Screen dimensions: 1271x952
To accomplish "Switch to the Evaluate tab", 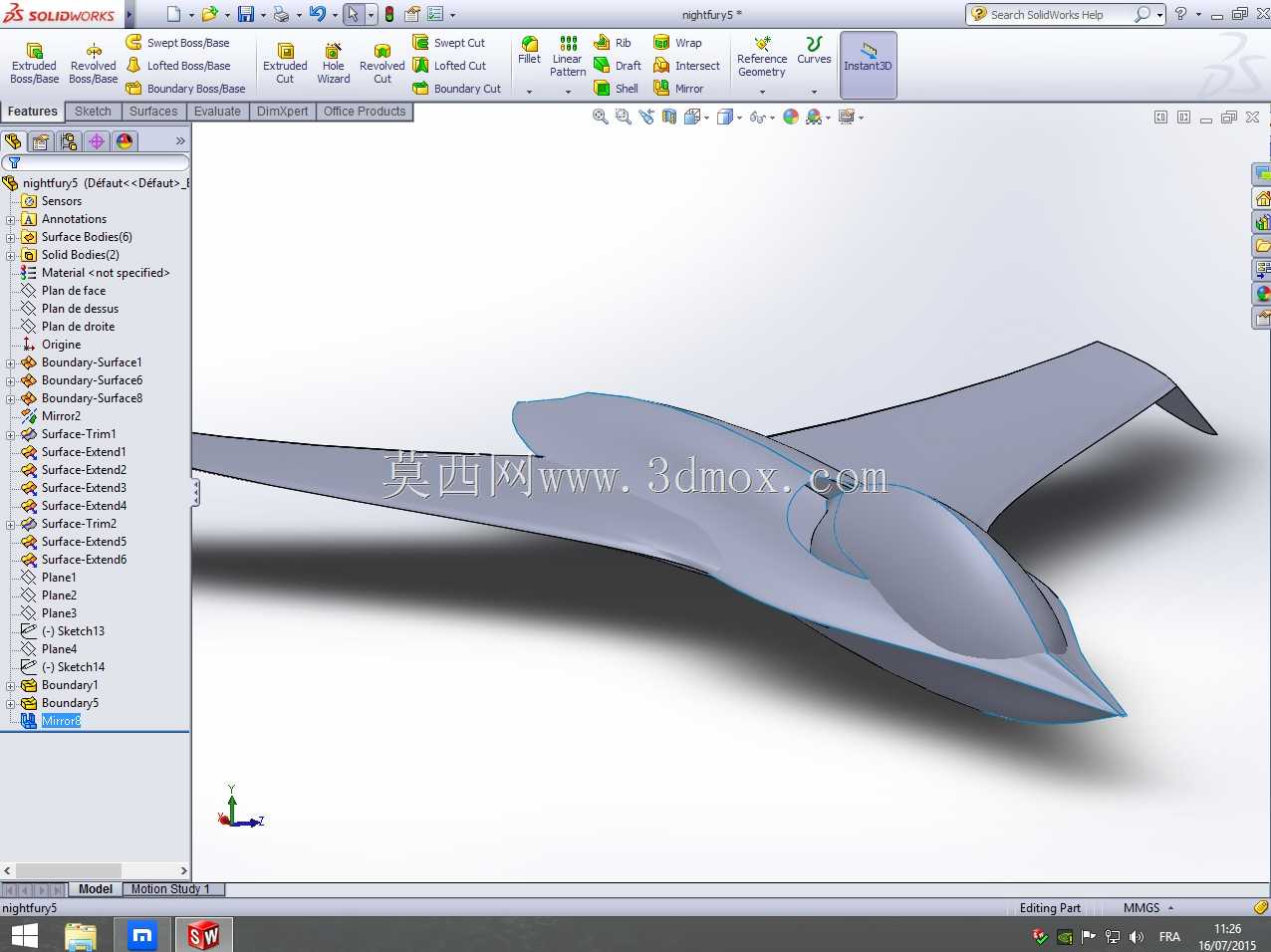I will point(217,112).
